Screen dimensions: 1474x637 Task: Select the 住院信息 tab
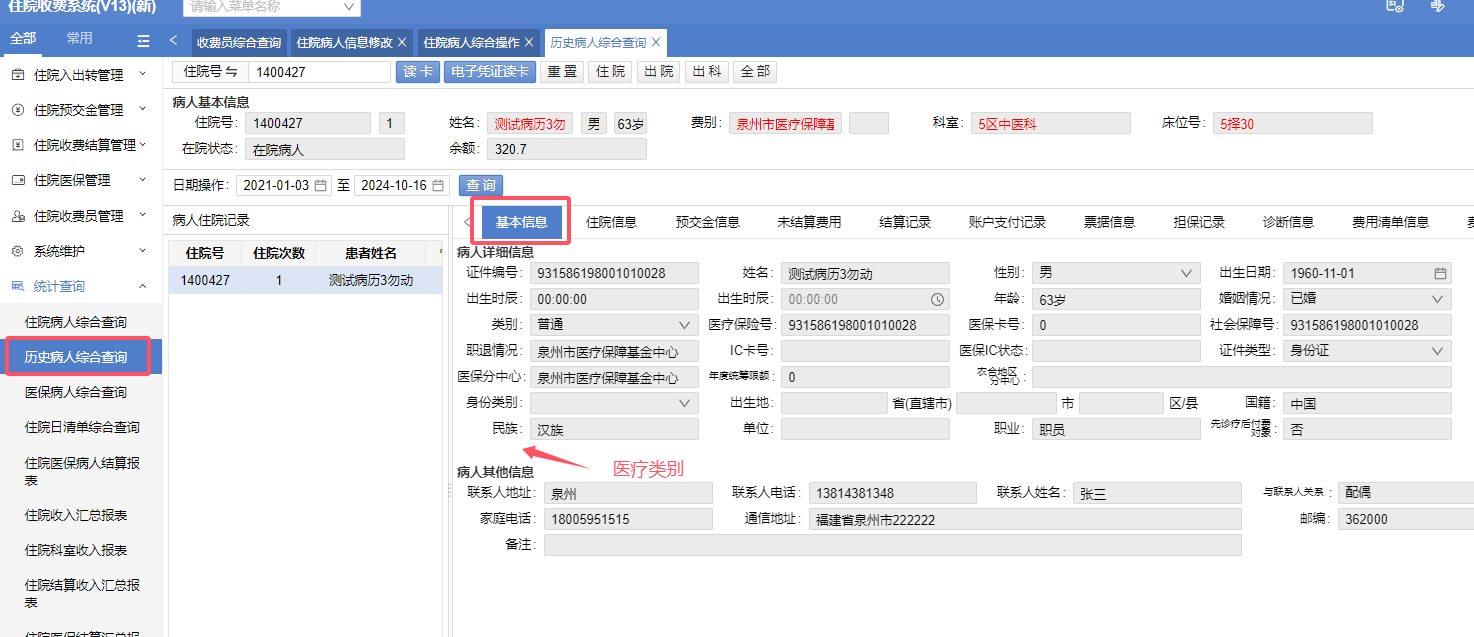(x=611, y=222)
